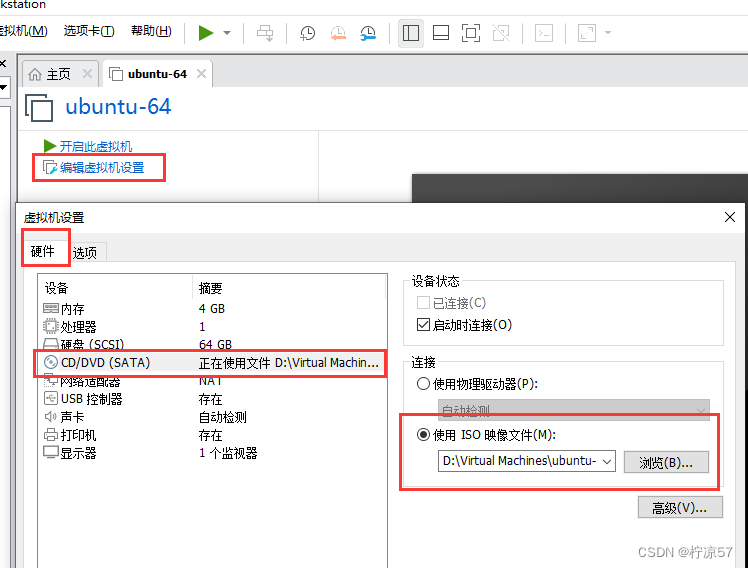The image size is (748, 568).
Task: Select the 使用物理驱动器(P) radio button
Action: click(423, 383)
